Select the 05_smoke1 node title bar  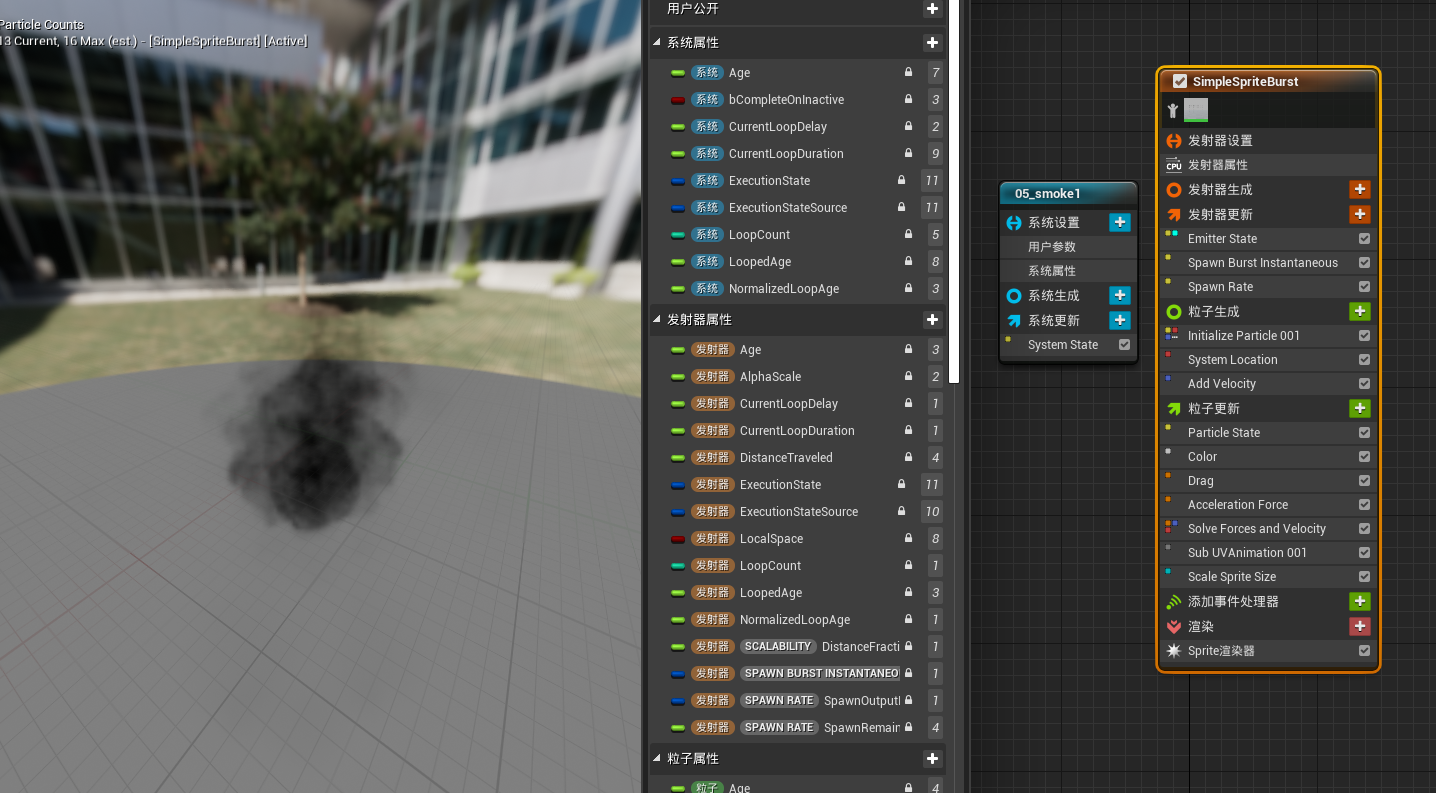click(1068, 193)
